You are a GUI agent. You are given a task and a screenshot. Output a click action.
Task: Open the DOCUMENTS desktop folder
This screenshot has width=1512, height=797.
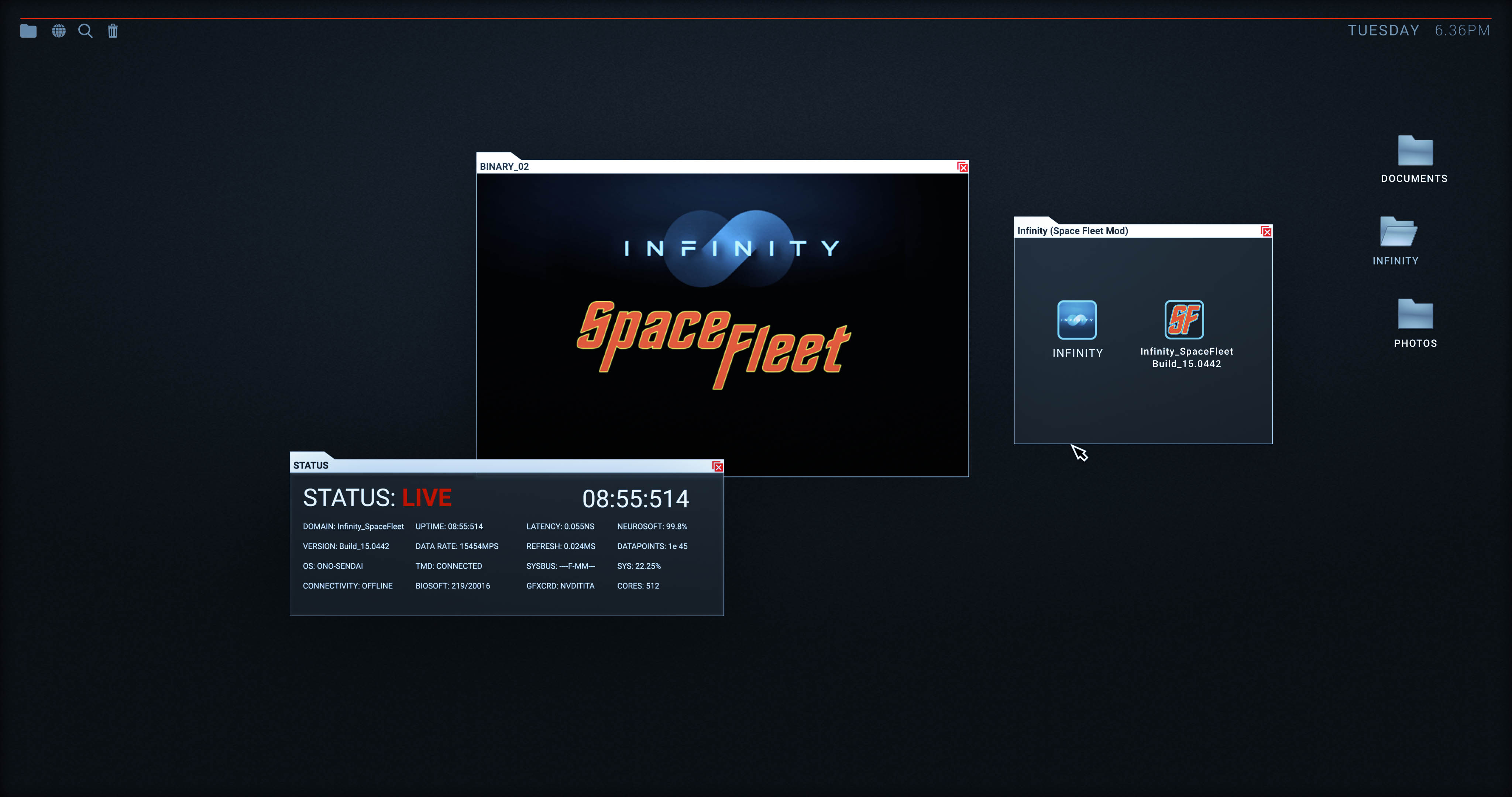click(1415, 151)
